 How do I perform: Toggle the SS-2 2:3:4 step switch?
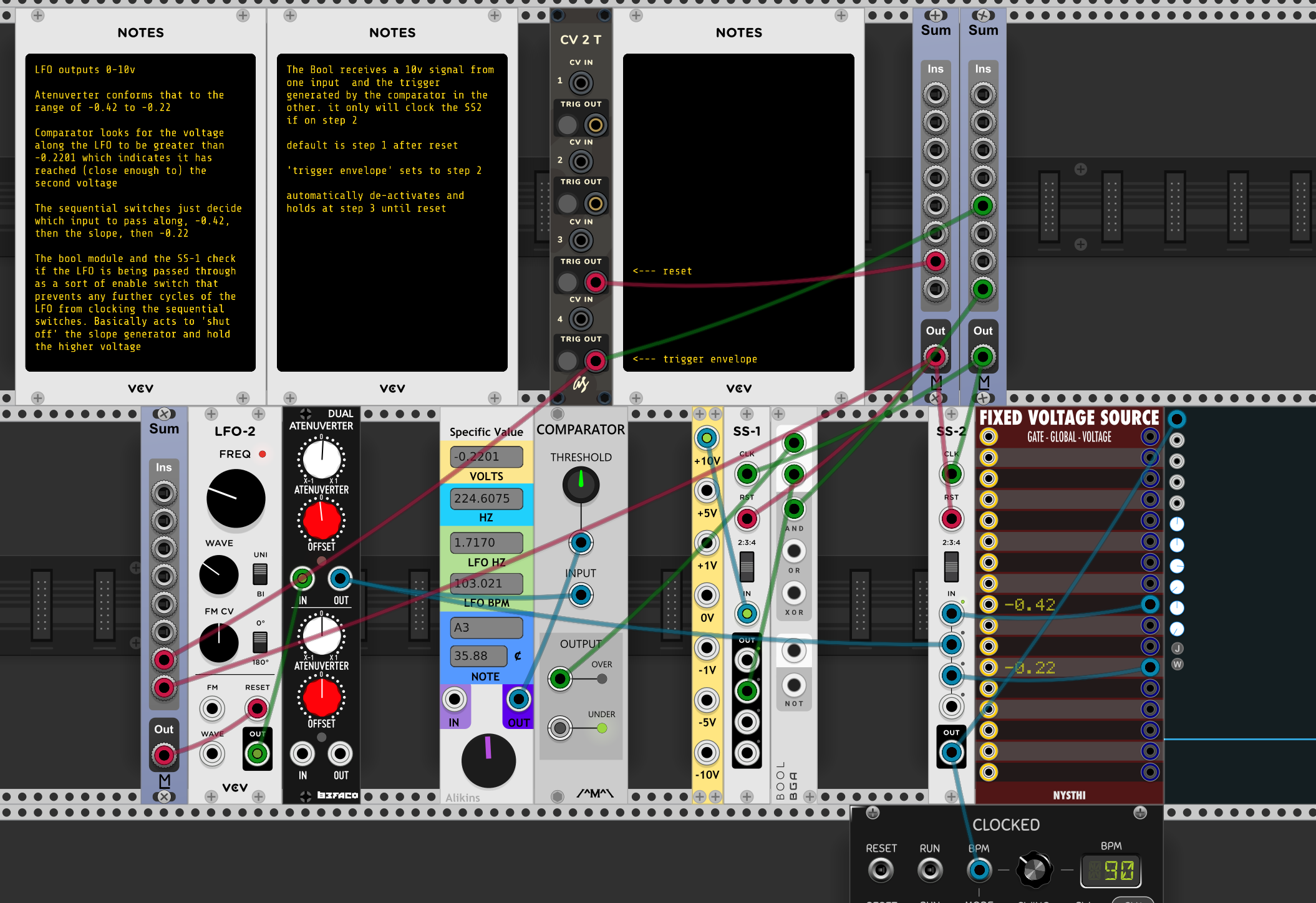[x=951, y=566]
